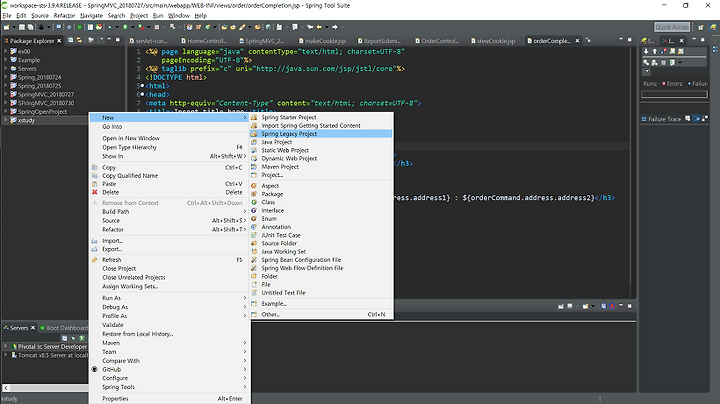This screenshot has width=720, height=404.
Task: Select Tomcat v8.5 Server at localhost
Action: point(52,355)
